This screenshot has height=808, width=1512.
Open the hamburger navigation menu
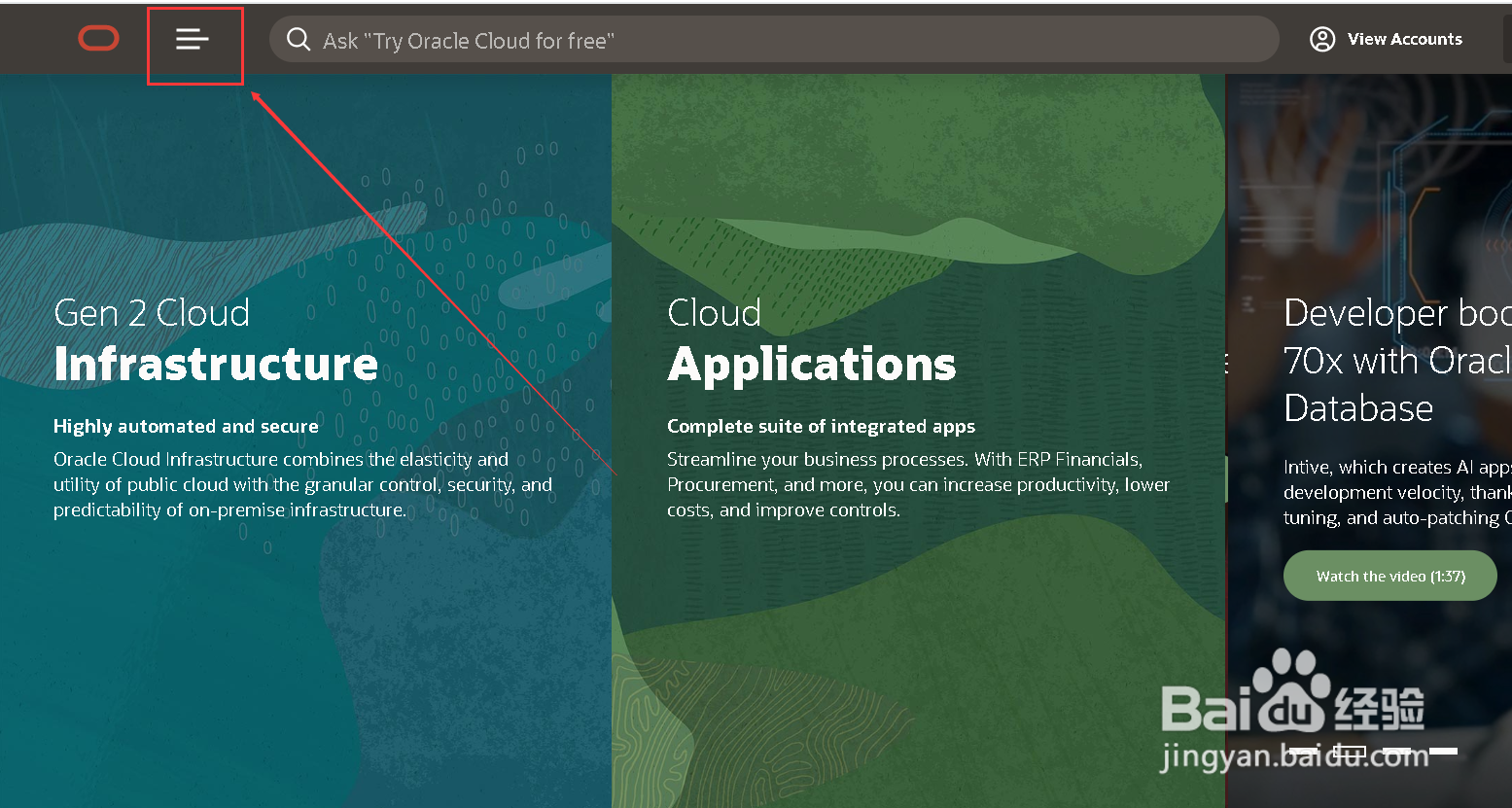193,39
